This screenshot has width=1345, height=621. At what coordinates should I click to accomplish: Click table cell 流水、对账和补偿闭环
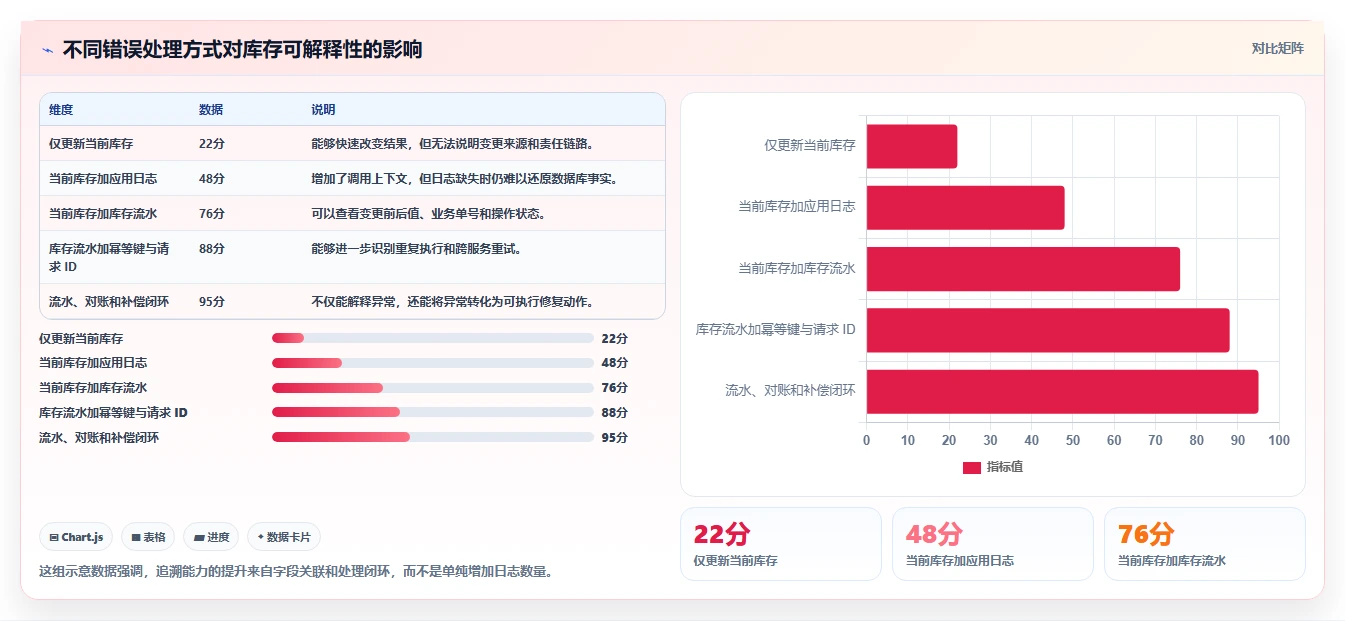(109, 301)
